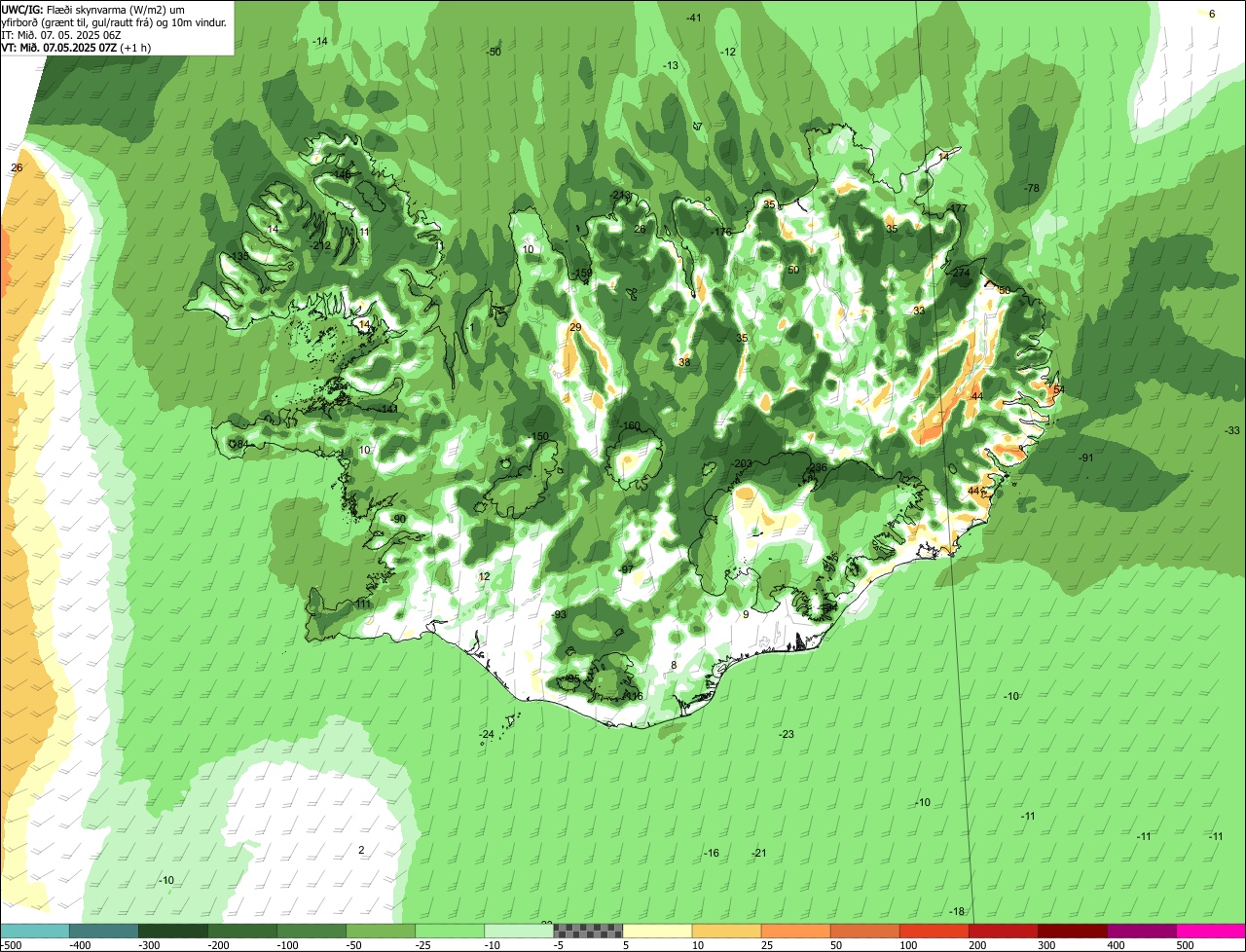Viewport: 1246px width, 952px height.
Task: Click the "33" value on the map
Action: coord(919,311)
